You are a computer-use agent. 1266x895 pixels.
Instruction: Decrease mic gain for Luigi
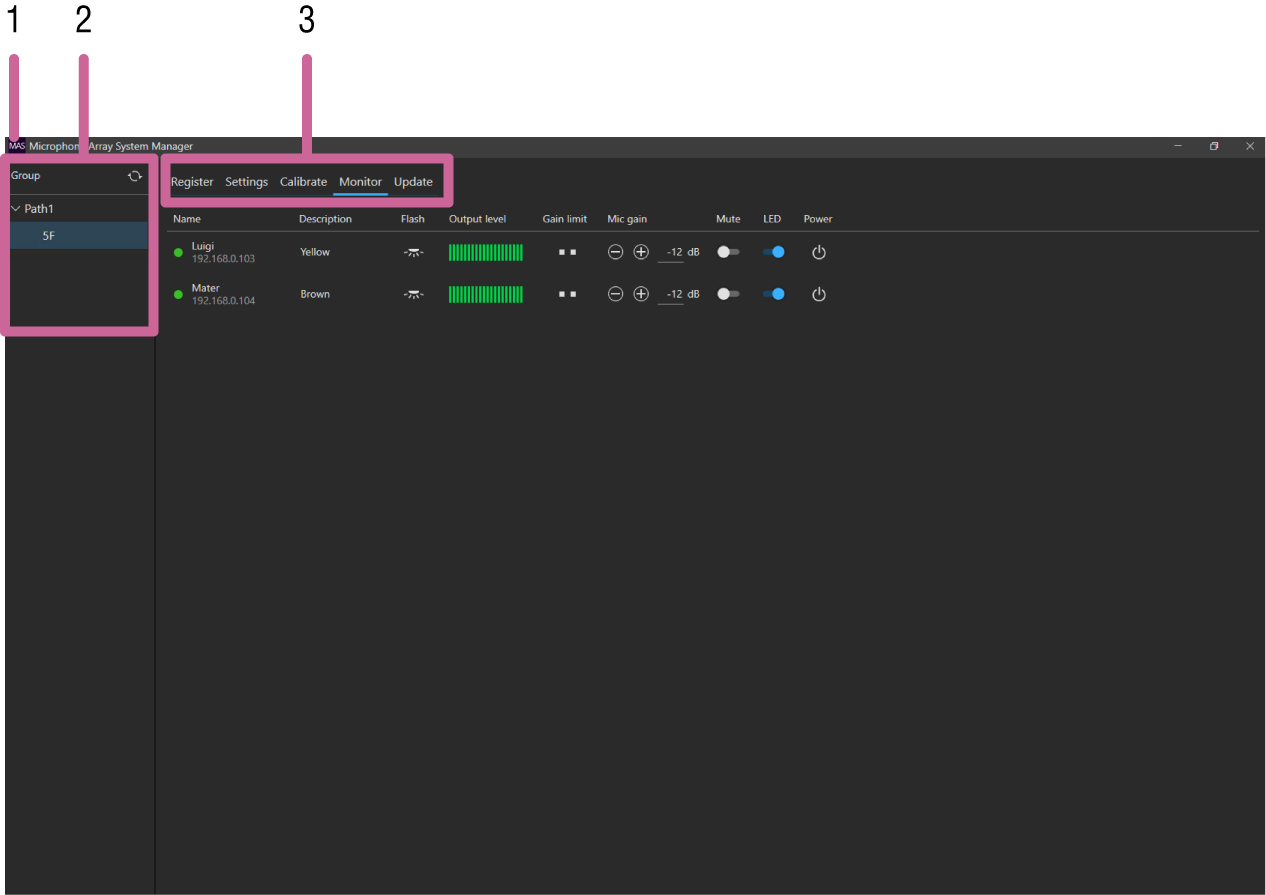pyautogui.click(x=616, y=252)
